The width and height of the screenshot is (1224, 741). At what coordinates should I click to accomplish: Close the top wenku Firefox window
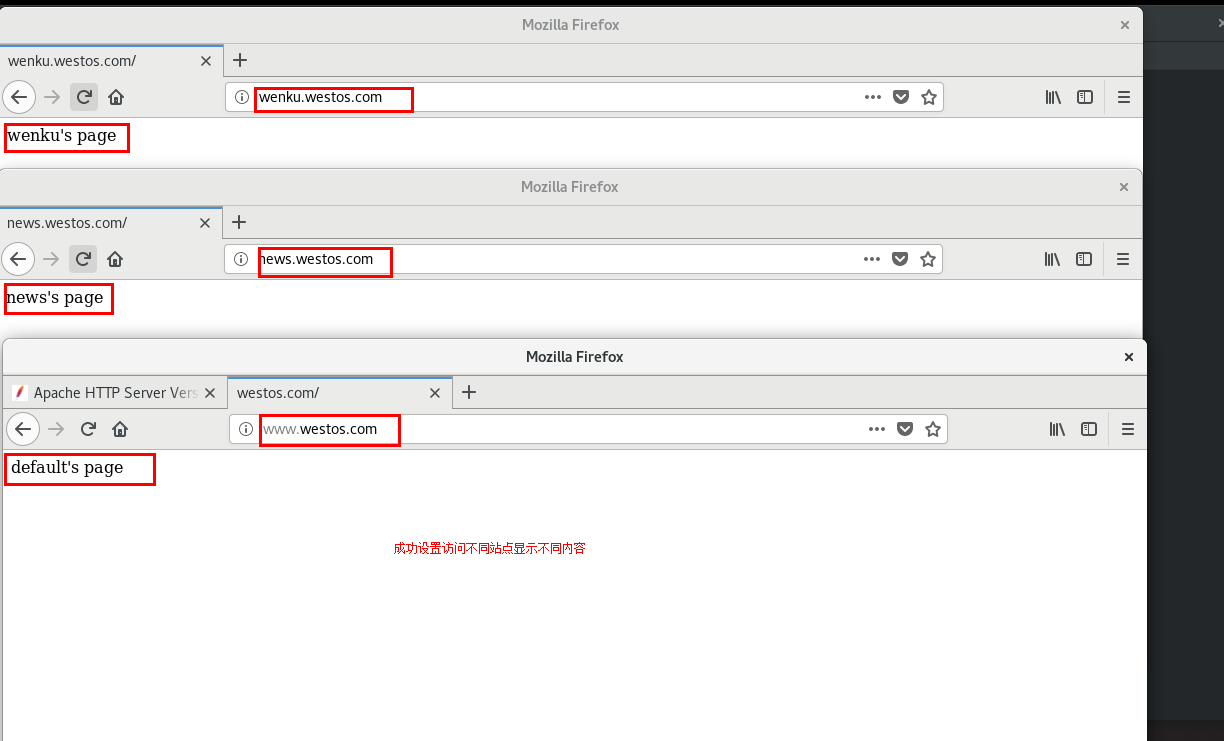pos(1124,25)
